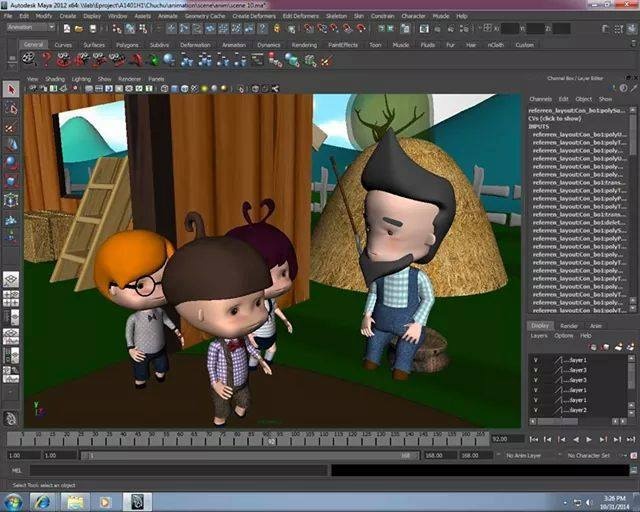640x512 pixels.
Task: Toggle visibility V of the first layer
Action: tap(534, 360)
